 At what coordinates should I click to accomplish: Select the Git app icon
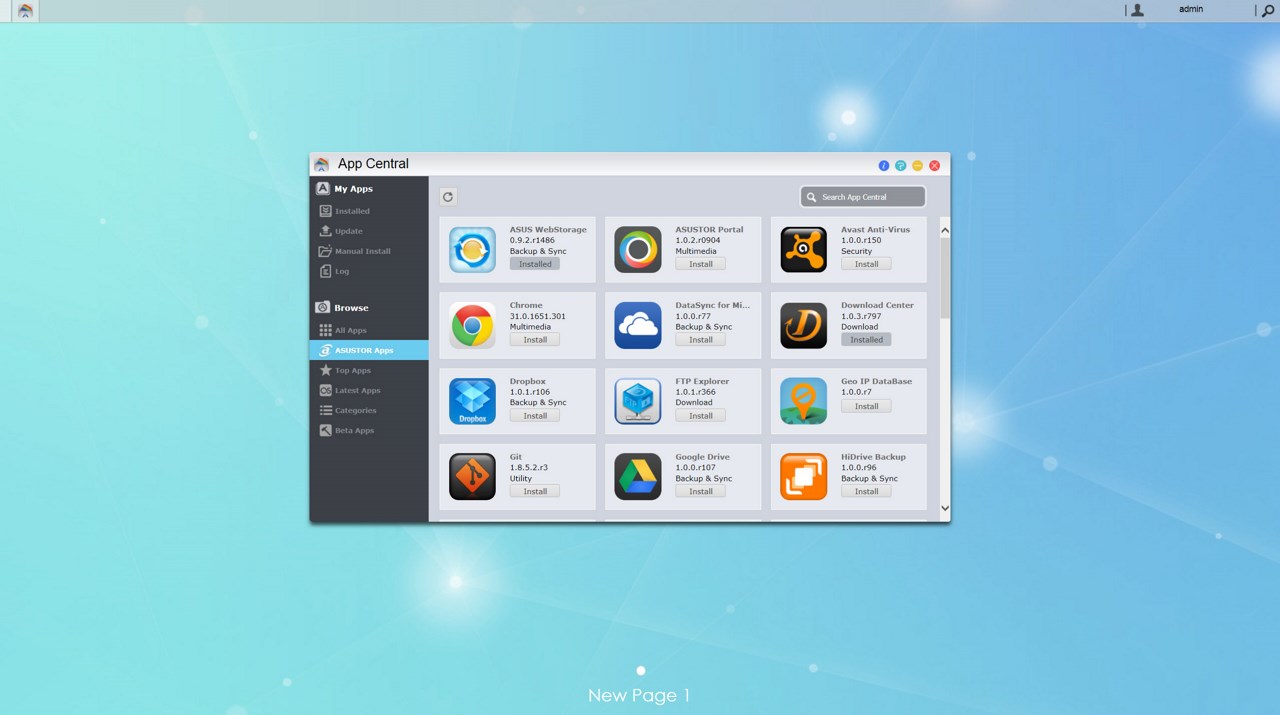(472, 477)
